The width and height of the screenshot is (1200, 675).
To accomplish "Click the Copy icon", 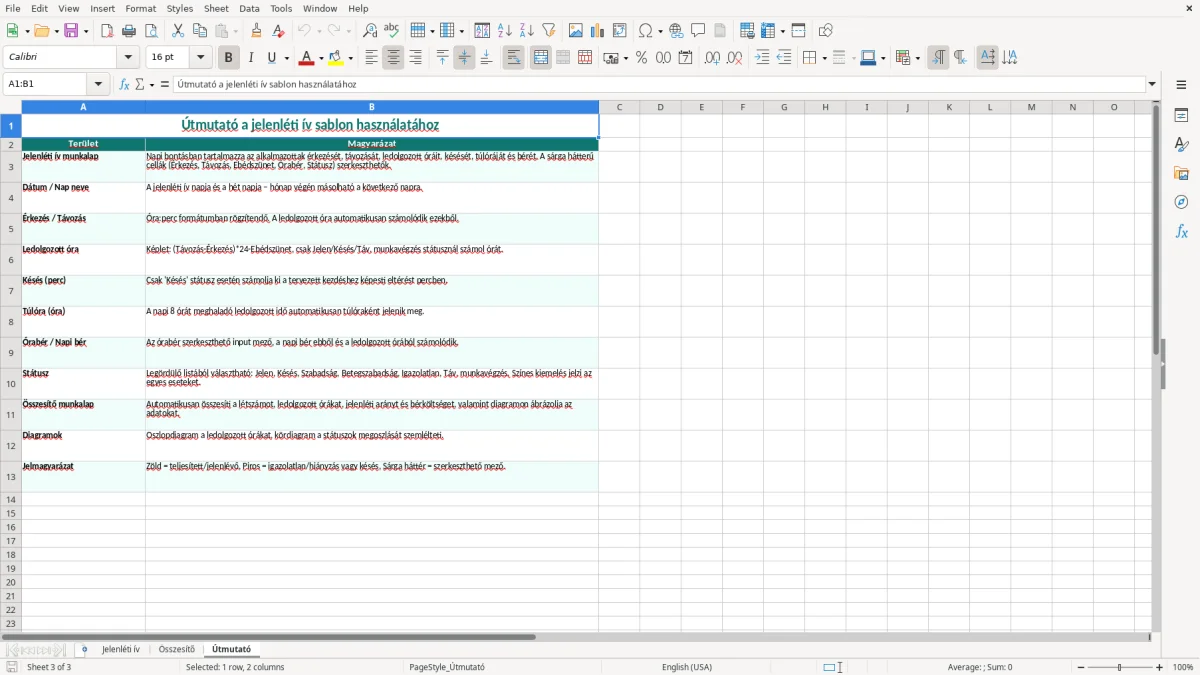I will pos(200,31).
